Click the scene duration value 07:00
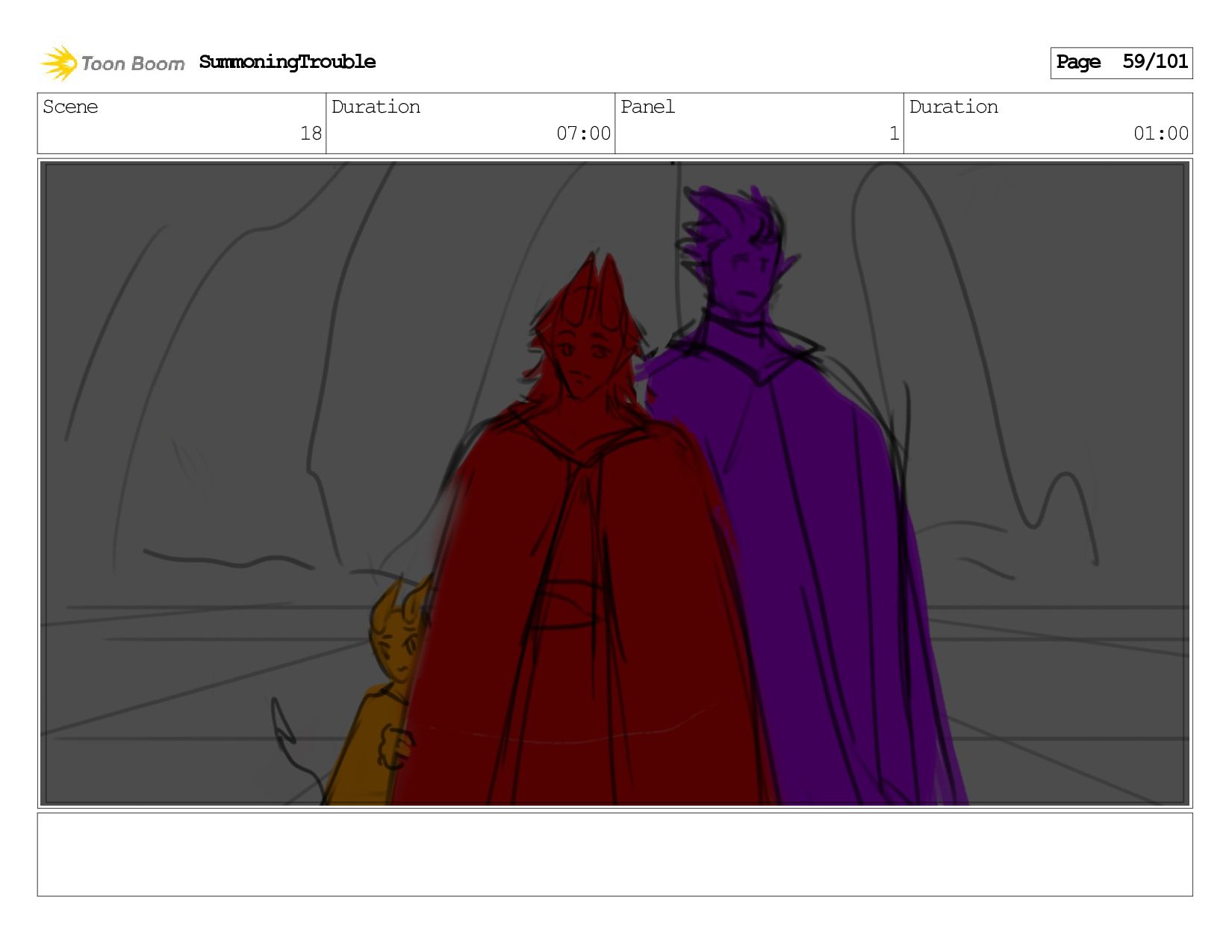The image size is (1232, 952). (x=583, y=134)
